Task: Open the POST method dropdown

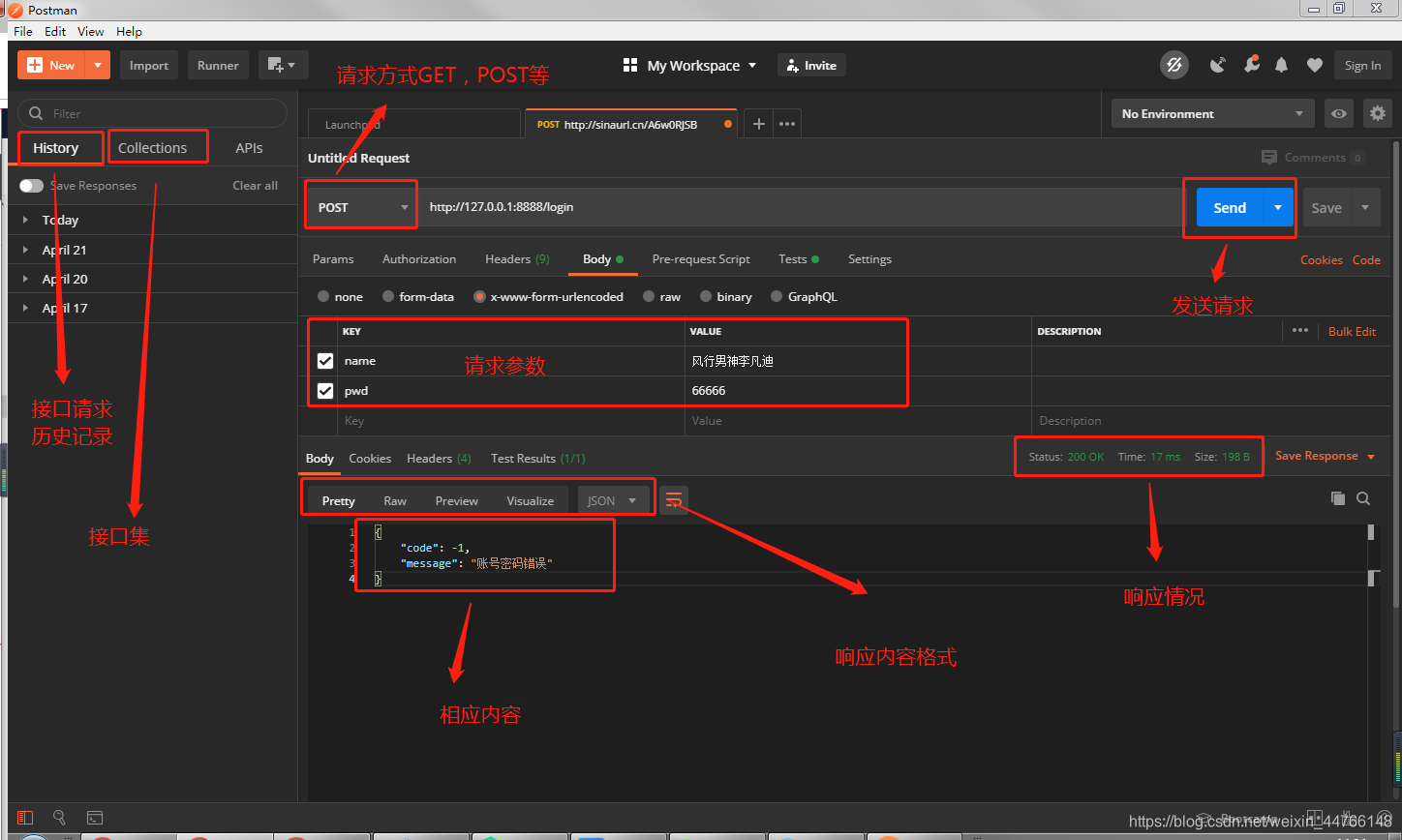Action: pos(362,207)
